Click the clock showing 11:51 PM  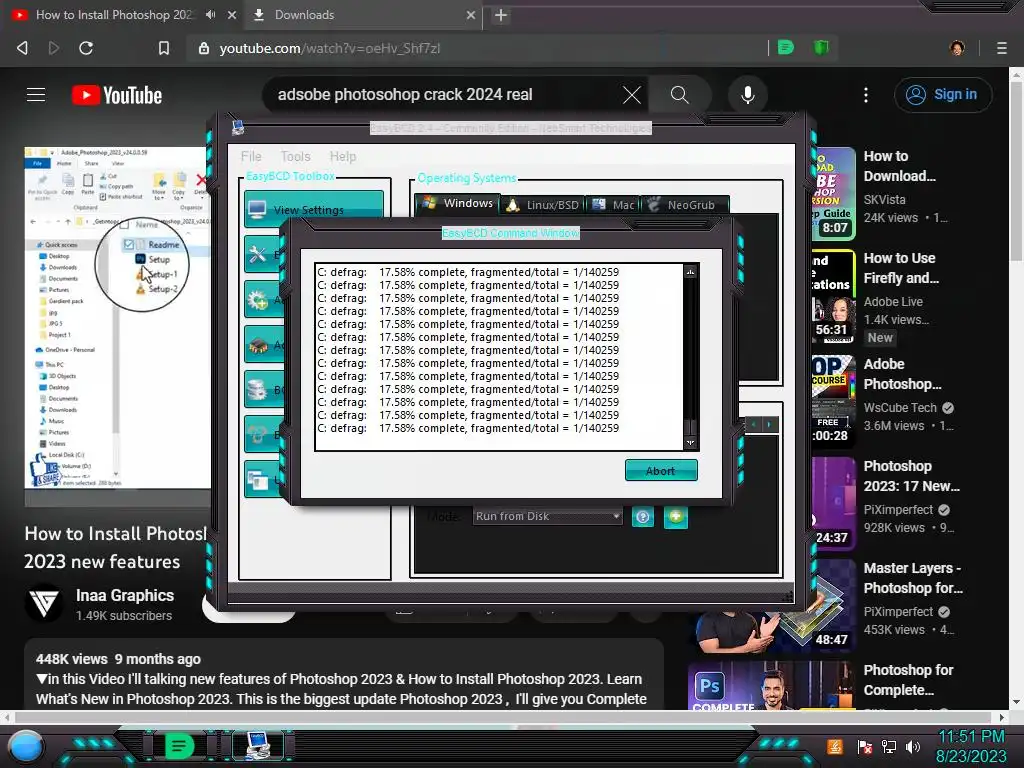click(971, 737)
